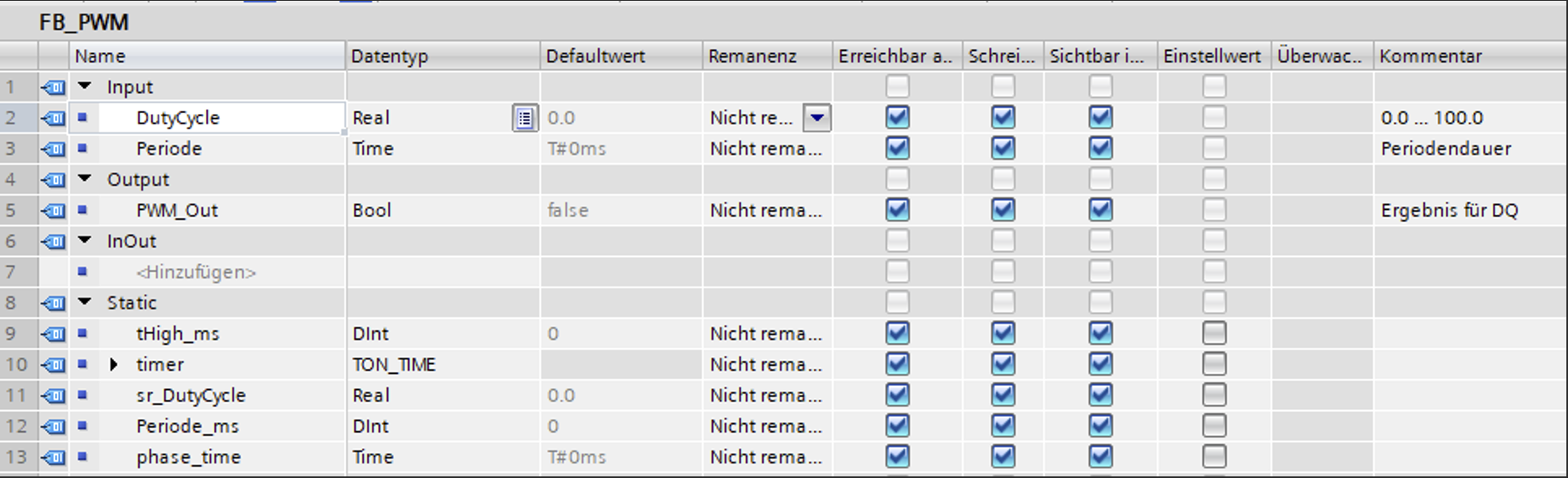This screenshot has height=478, width=1568.
Task: Uncheck the Erreichbar checkbox for DutyCycle
Action: pos(897,118)
